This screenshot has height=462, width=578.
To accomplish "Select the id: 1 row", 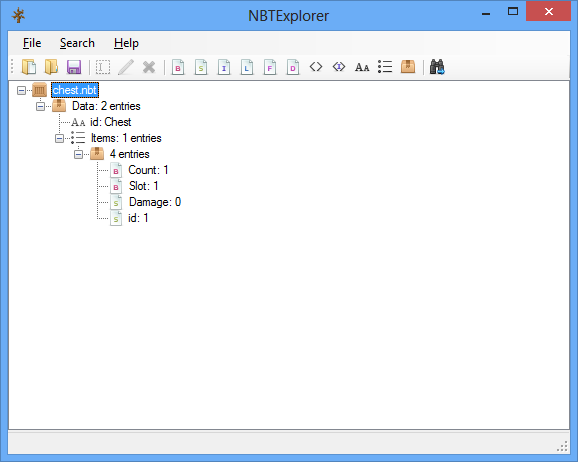I will pyautogui.click(x=138, y=218).
